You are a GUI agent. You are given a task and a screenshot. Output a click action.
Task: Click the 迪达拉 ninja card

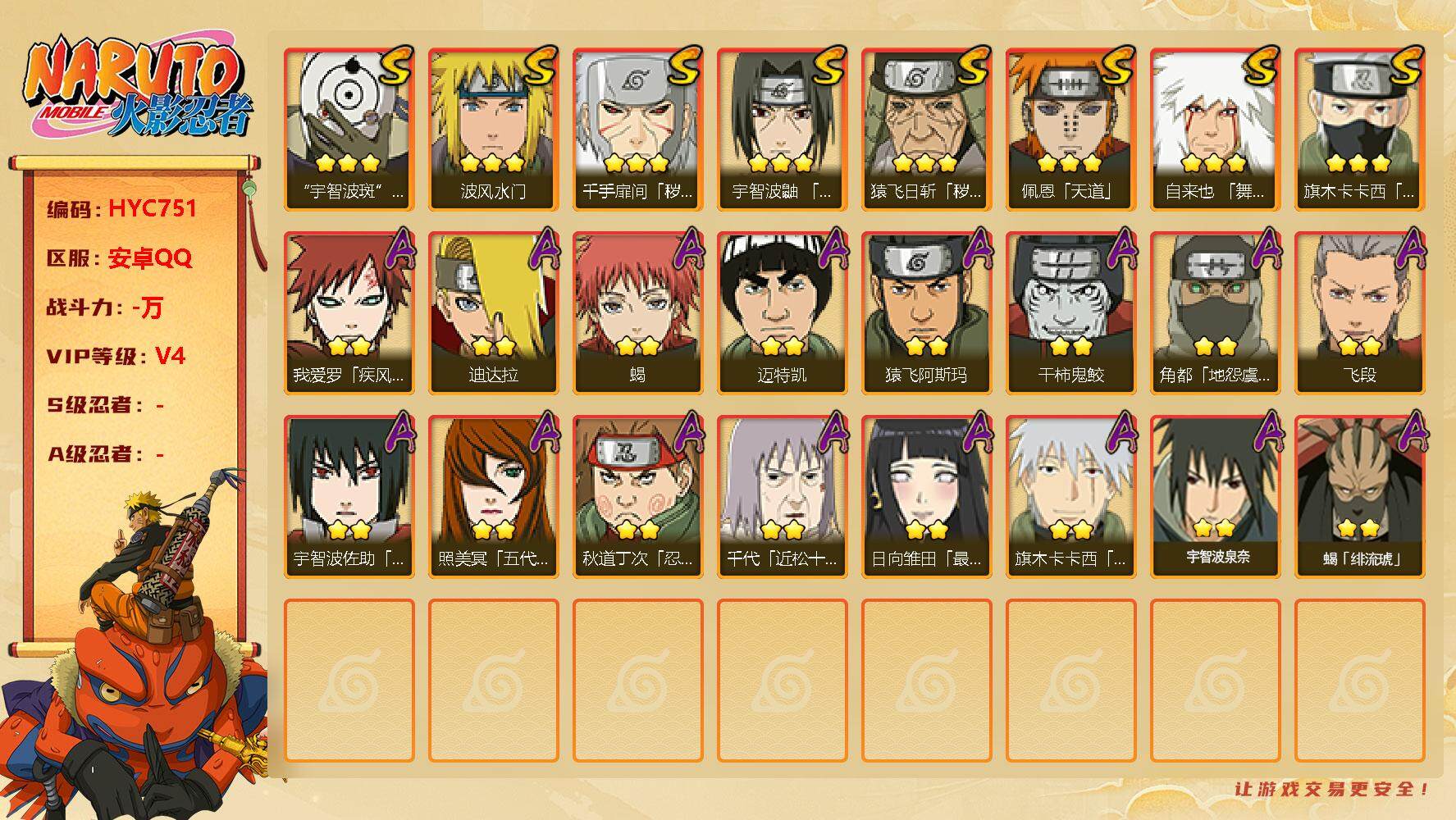click(x=493, y=313)
